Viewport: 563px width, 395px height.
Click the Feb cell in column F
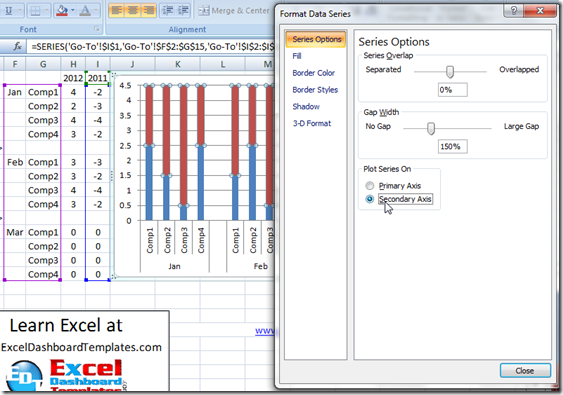15,162
